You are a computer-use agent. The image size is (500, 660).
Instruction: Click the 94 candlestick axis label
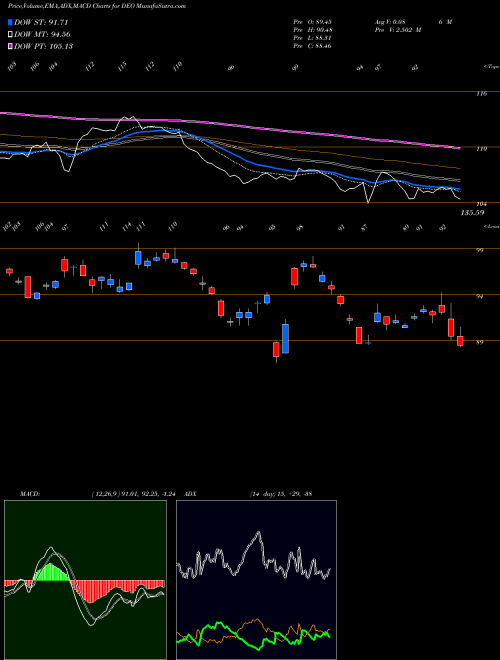click(x=479, y=297)
